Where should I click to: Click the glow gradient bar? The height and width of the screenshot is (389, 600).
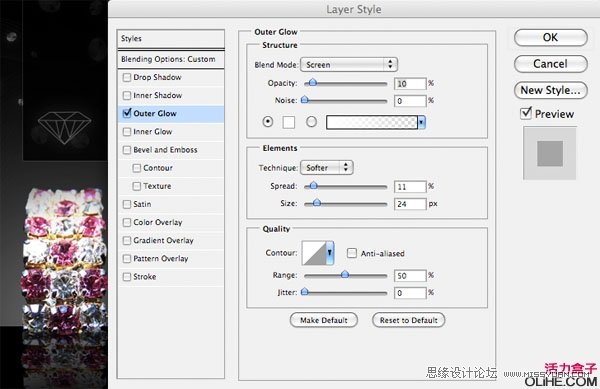point(372,122)
